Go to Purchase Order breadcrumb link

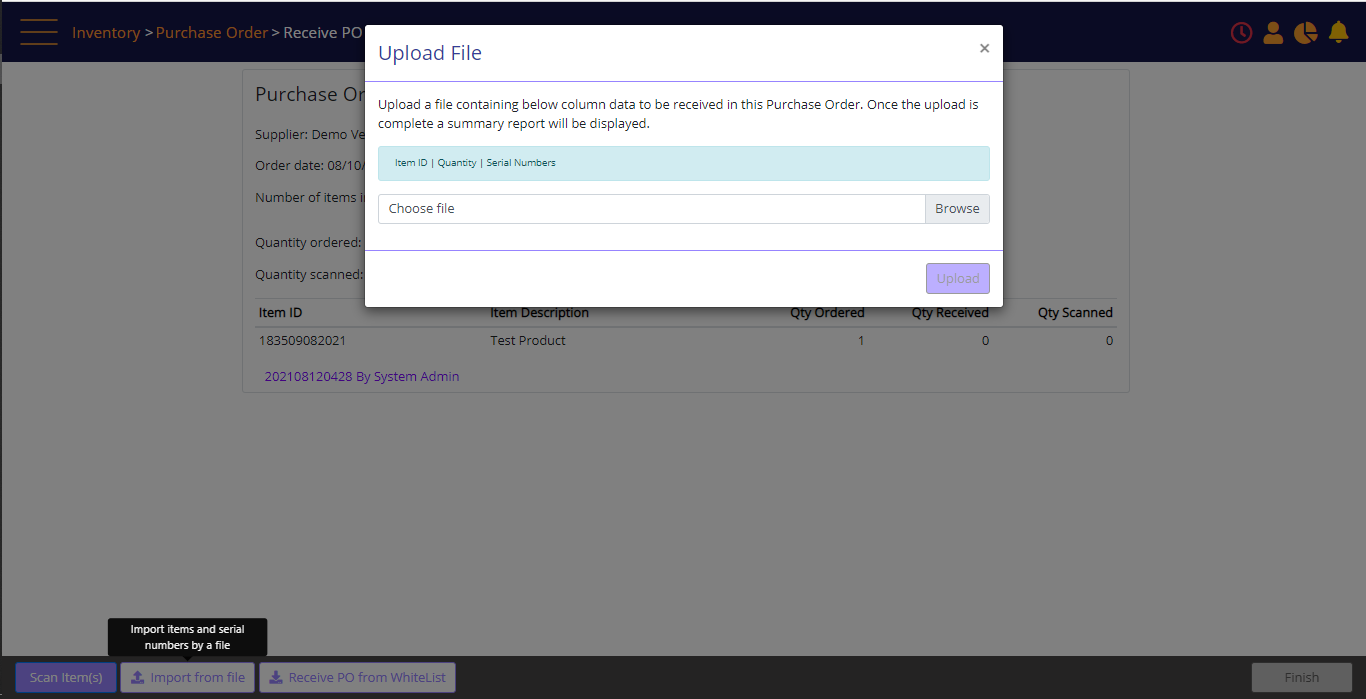point(212,33)
